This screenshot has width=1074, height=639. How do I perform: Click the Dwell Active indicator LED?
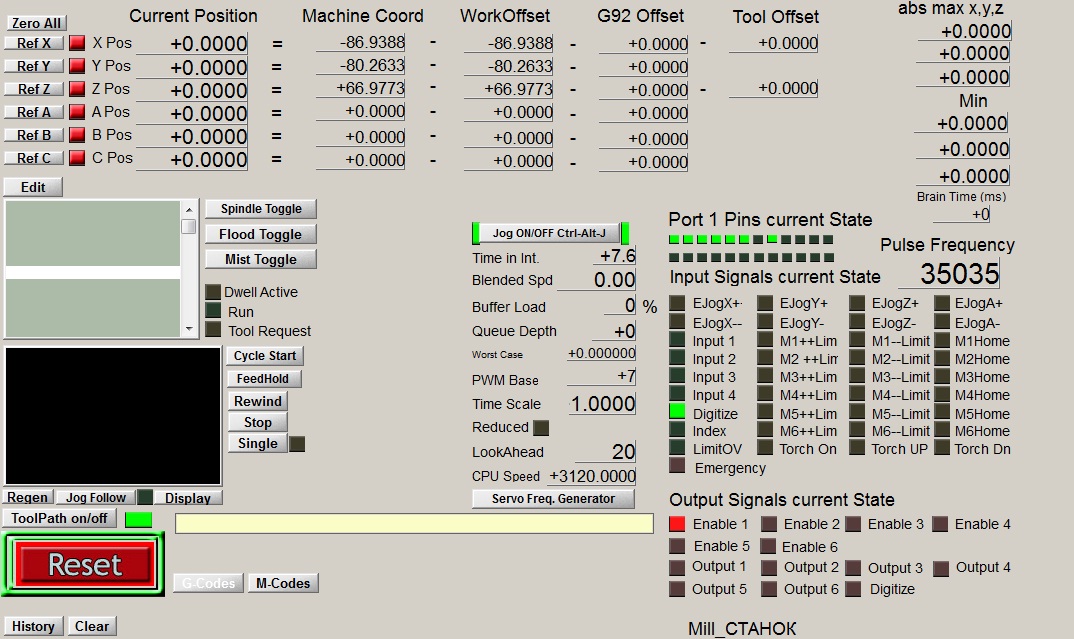(x=213, y=292)
